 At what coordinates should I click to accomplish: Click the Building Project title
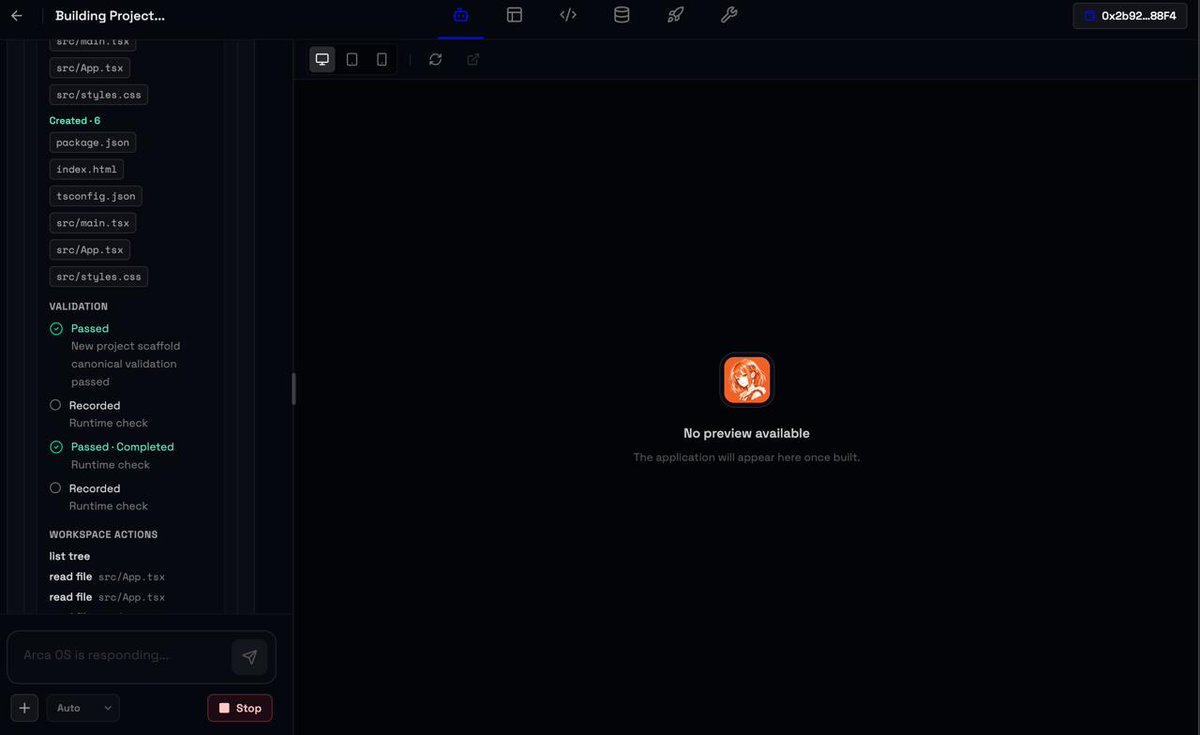pyautogui.click(x=110, y=16)
